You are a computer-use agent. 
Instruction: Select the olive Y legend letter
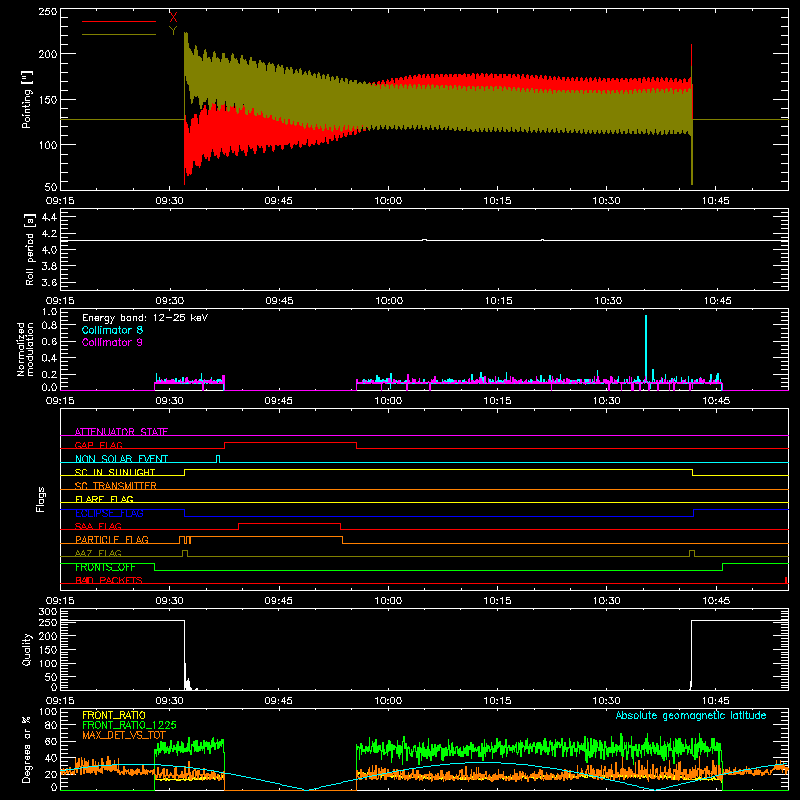[x=173, y=31]
